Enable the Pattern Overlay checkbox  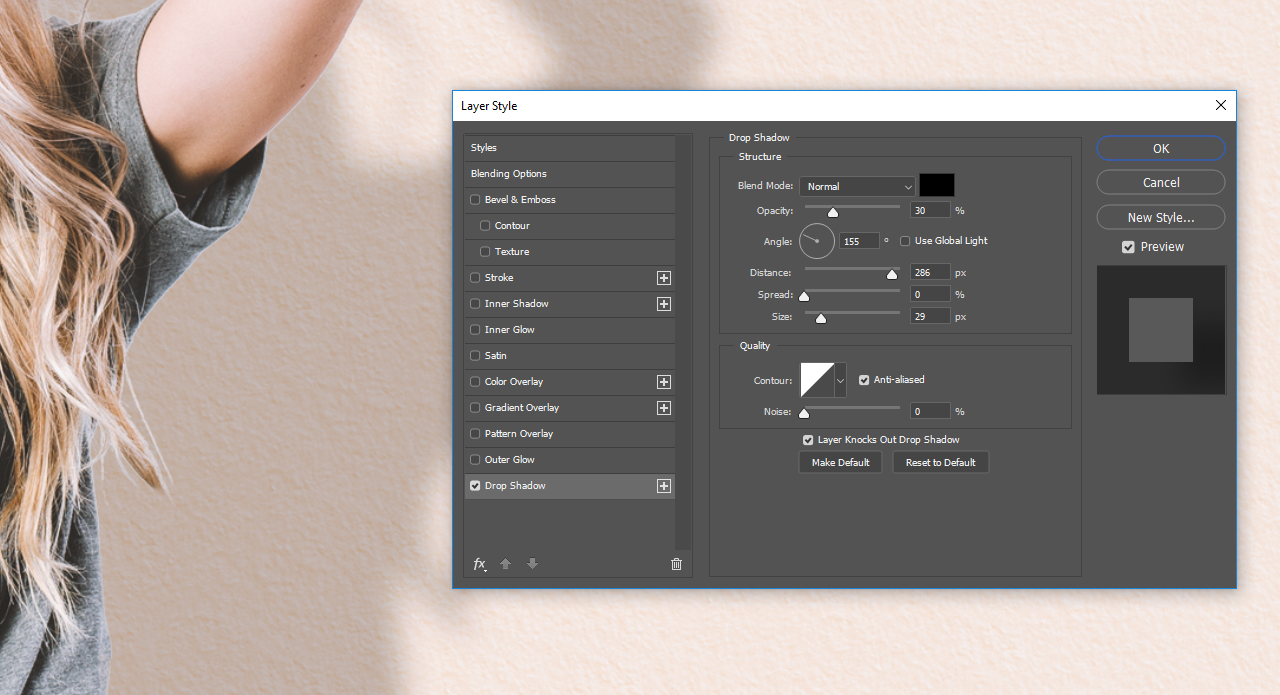point(475,434)
